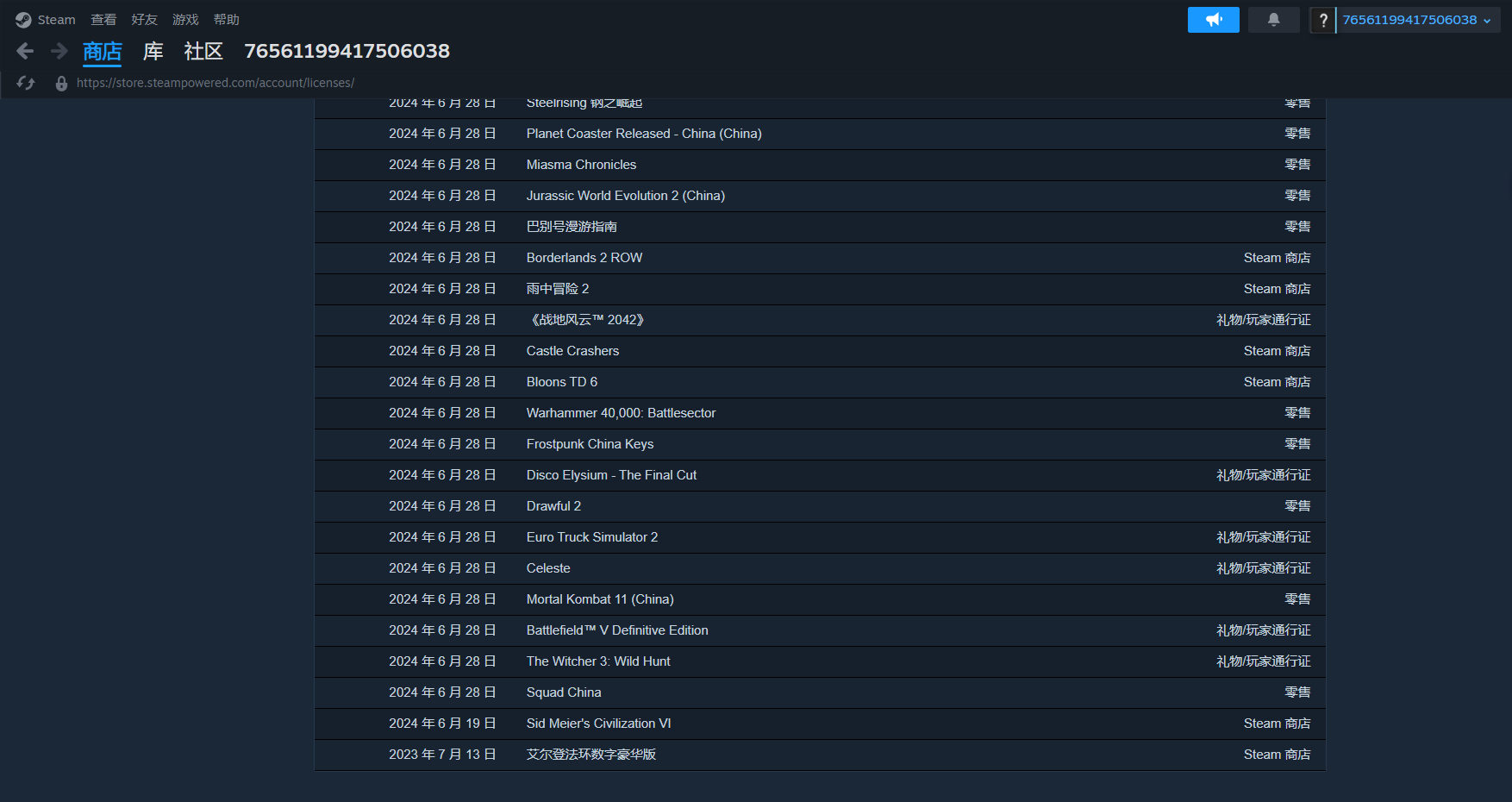Open the megaphone announcements button
1512x802 pixels.
pyautogui.click(x=1213, y=20)
